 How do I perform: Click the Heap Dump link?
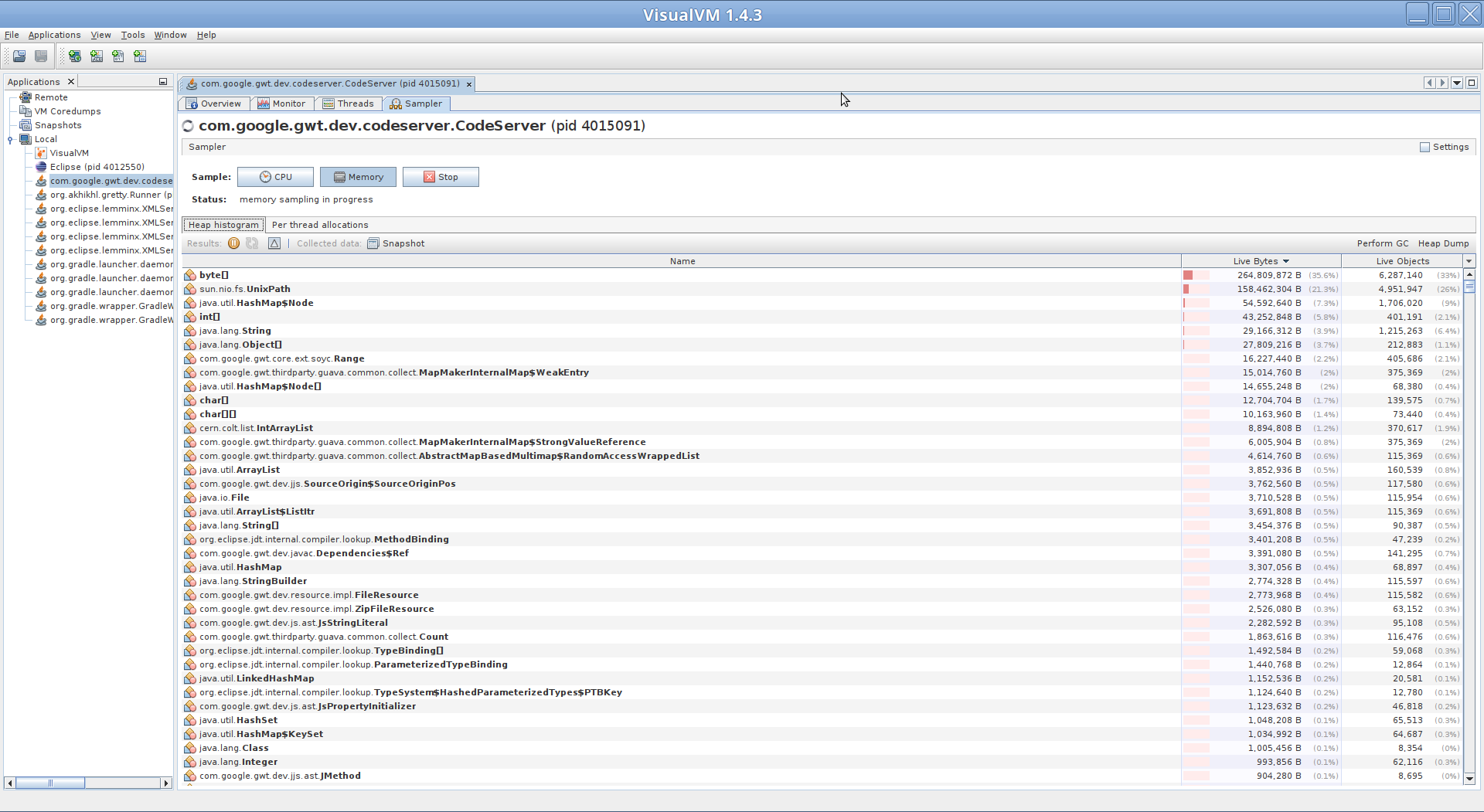(x=1443, y=243)
